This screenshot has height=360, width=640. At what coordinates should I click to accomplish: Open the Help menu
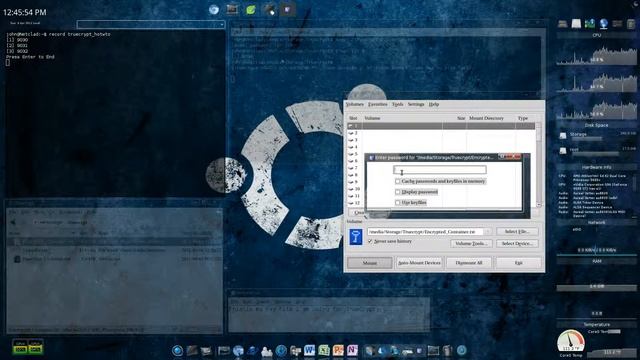pyautogui.click(x=434, y=104)
